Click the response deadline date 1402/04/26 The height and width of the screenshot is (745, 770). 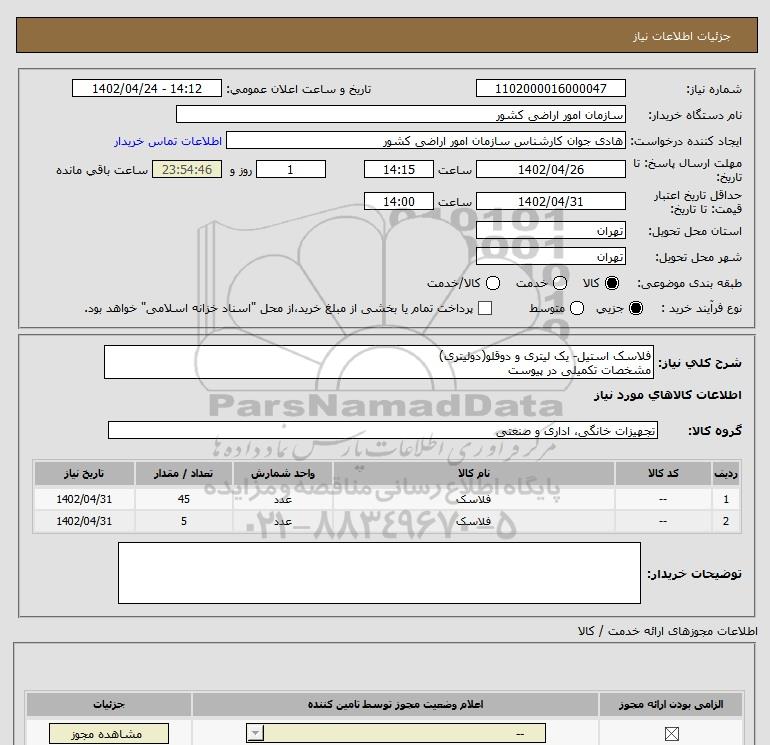pos(550,169)
